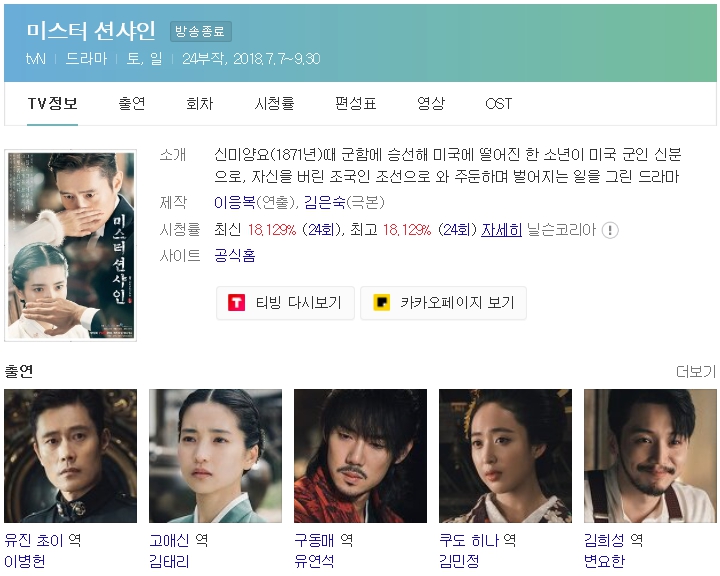Go to the 영상 tab
This screenshot has height=576, width=720.
pos(431,104)
